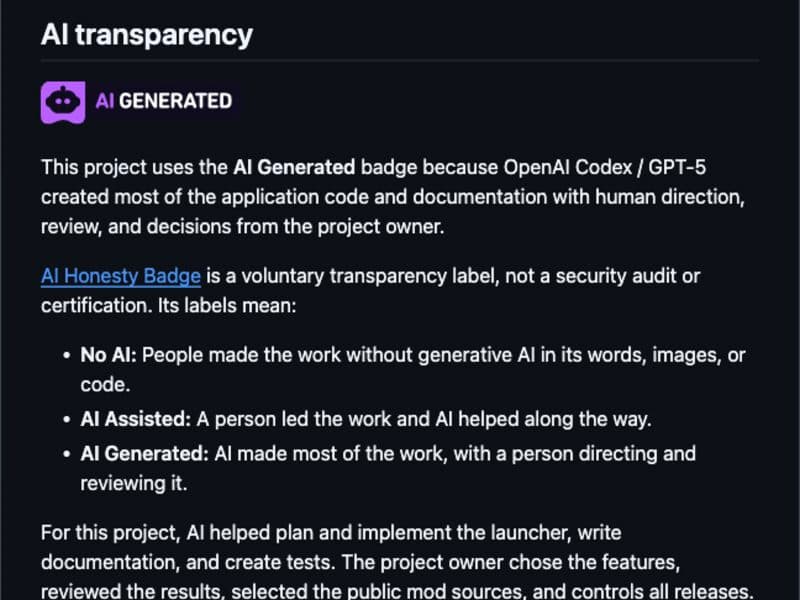Click the line starting For this project
This screenshot has width=800, height=600.
point(331,533)
